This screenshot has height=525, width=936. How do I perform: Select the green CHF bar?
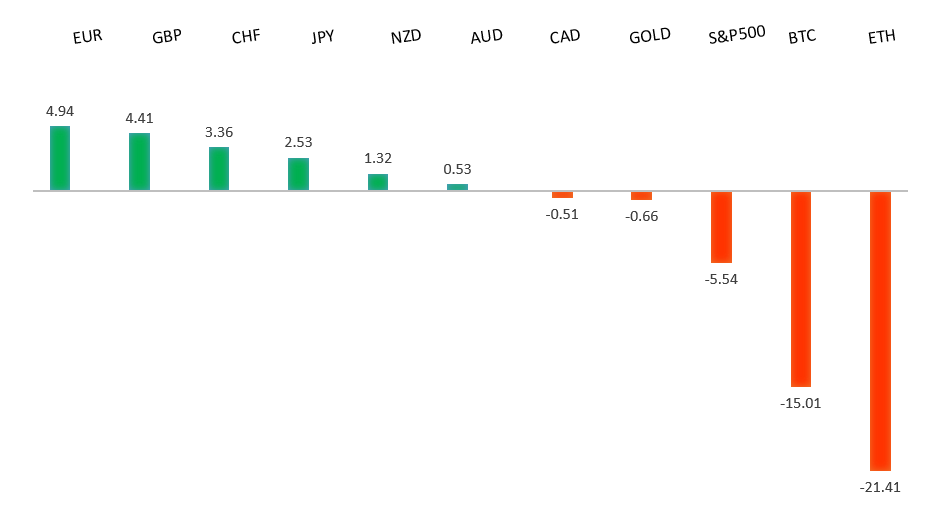tap(219, 168)
